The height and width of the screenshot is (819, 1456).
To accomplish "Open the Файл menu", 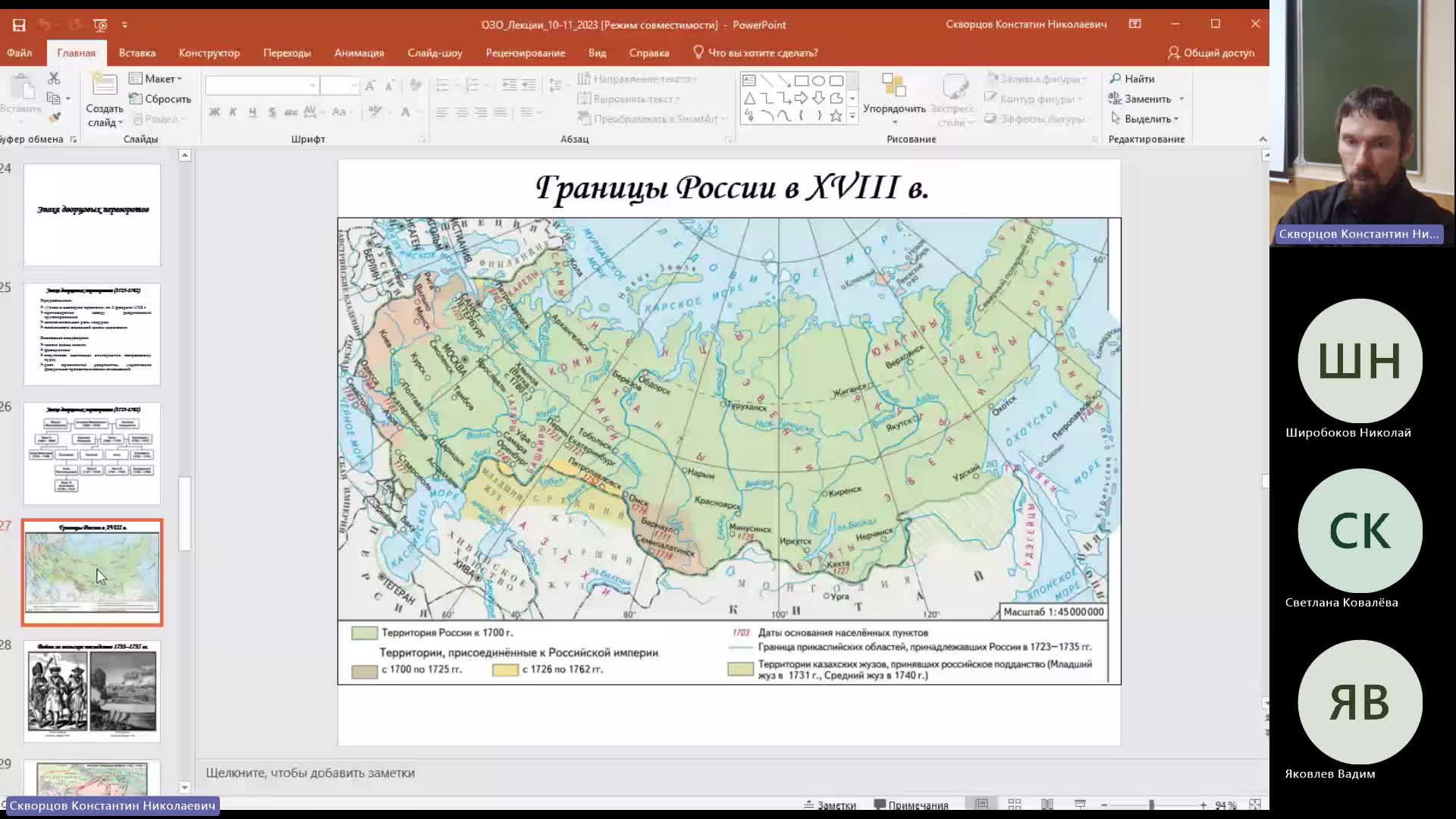I will tap(20, 53).
